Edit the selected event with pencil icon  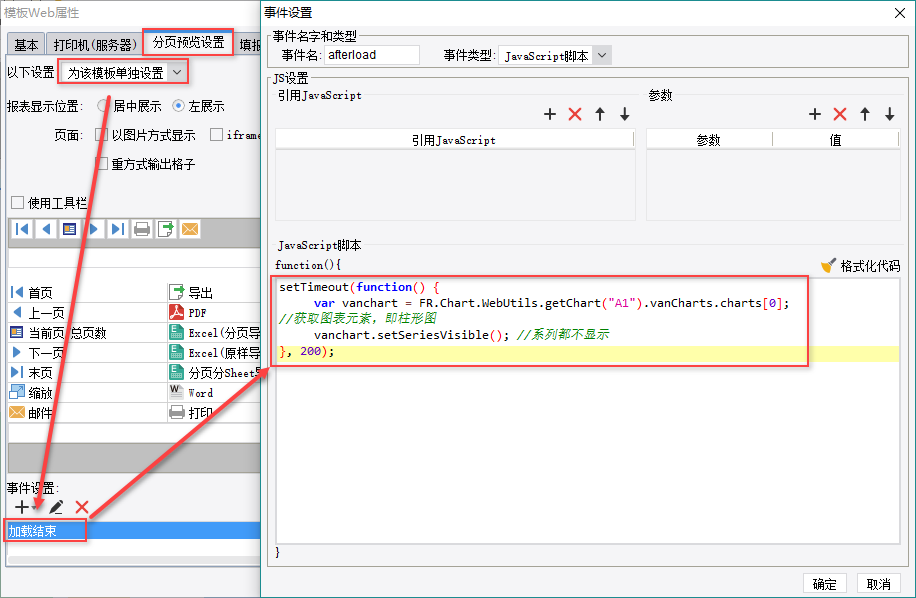(56, 507)
